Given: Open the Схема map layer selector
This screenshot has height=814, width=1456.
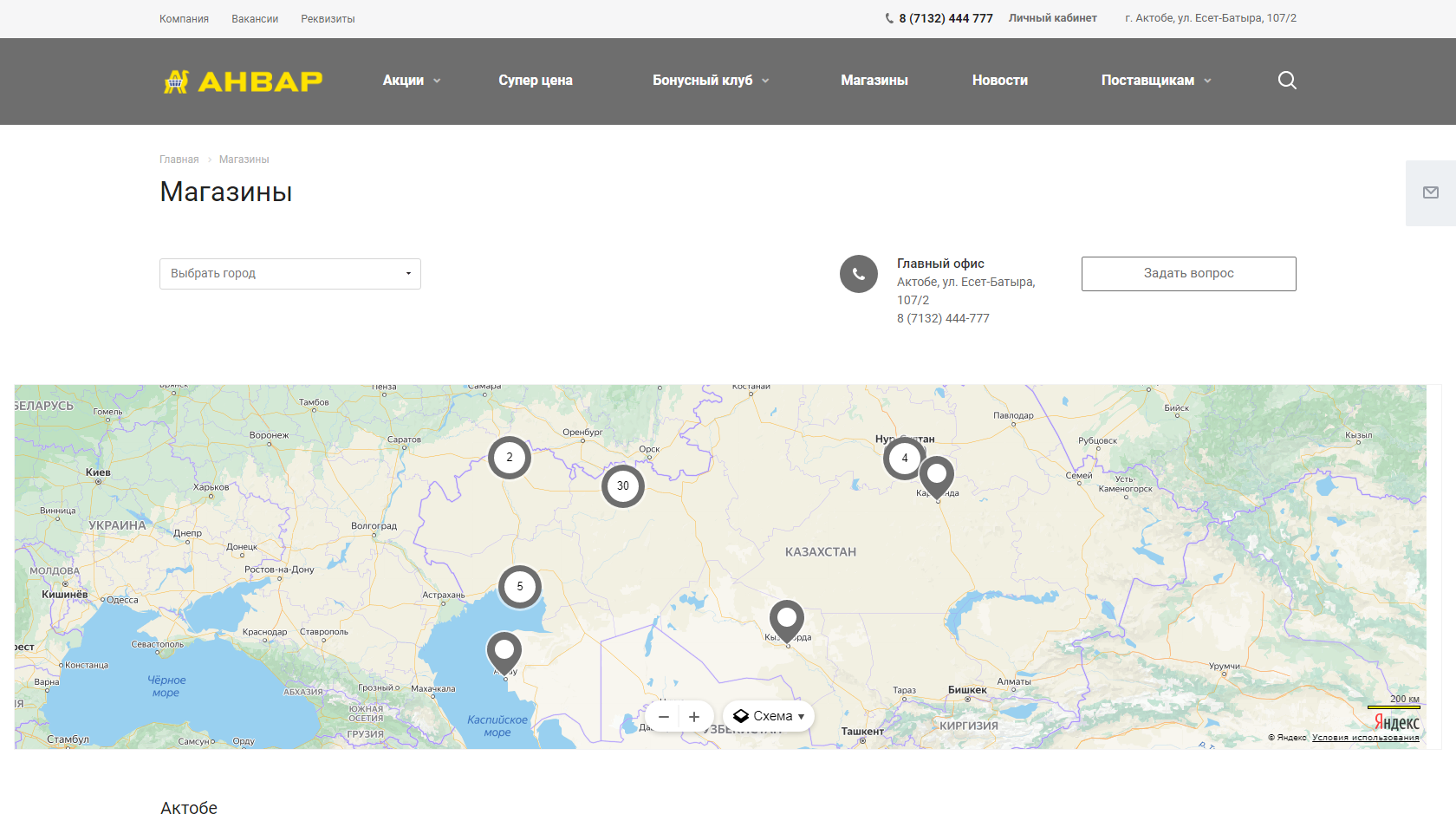Looking at the screenshot, I should (769, 717).
